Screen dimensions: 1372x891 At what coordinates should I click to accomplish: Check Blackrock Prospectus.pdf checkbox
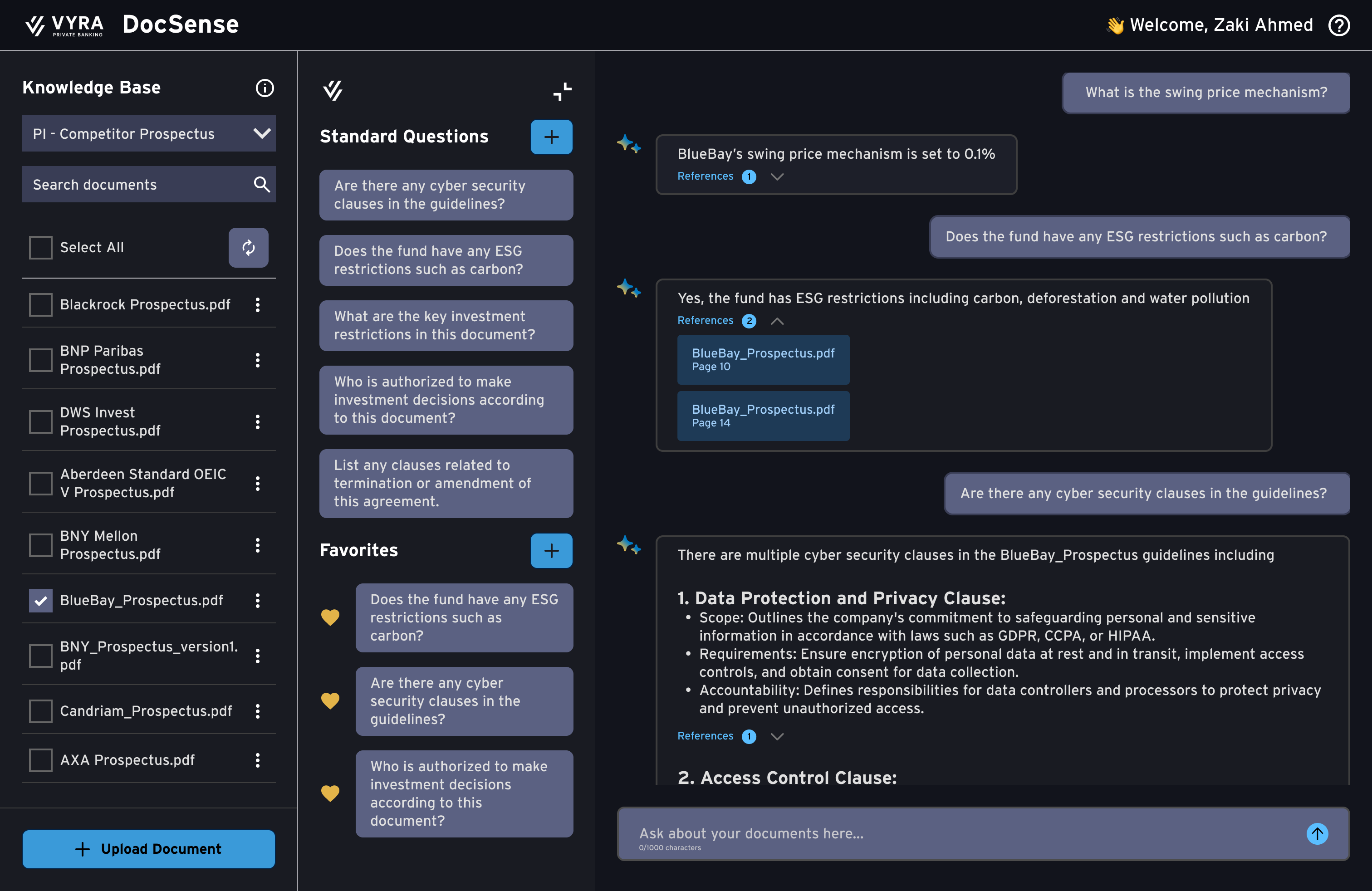point(40,304)
